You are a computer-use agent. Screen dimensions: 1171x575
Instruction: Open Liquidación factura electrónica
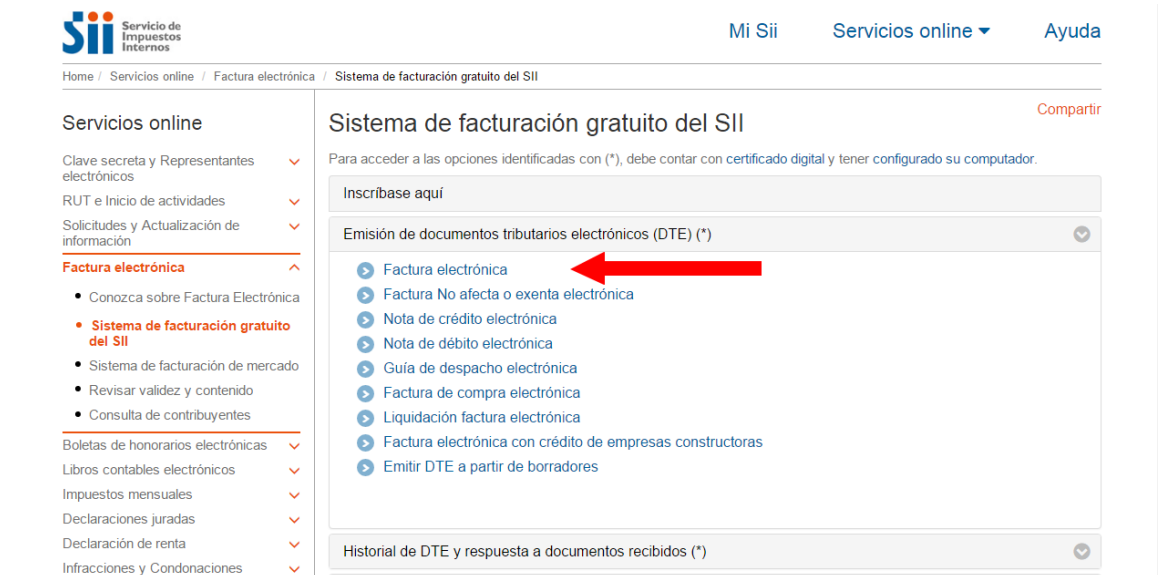pos(482,417)
